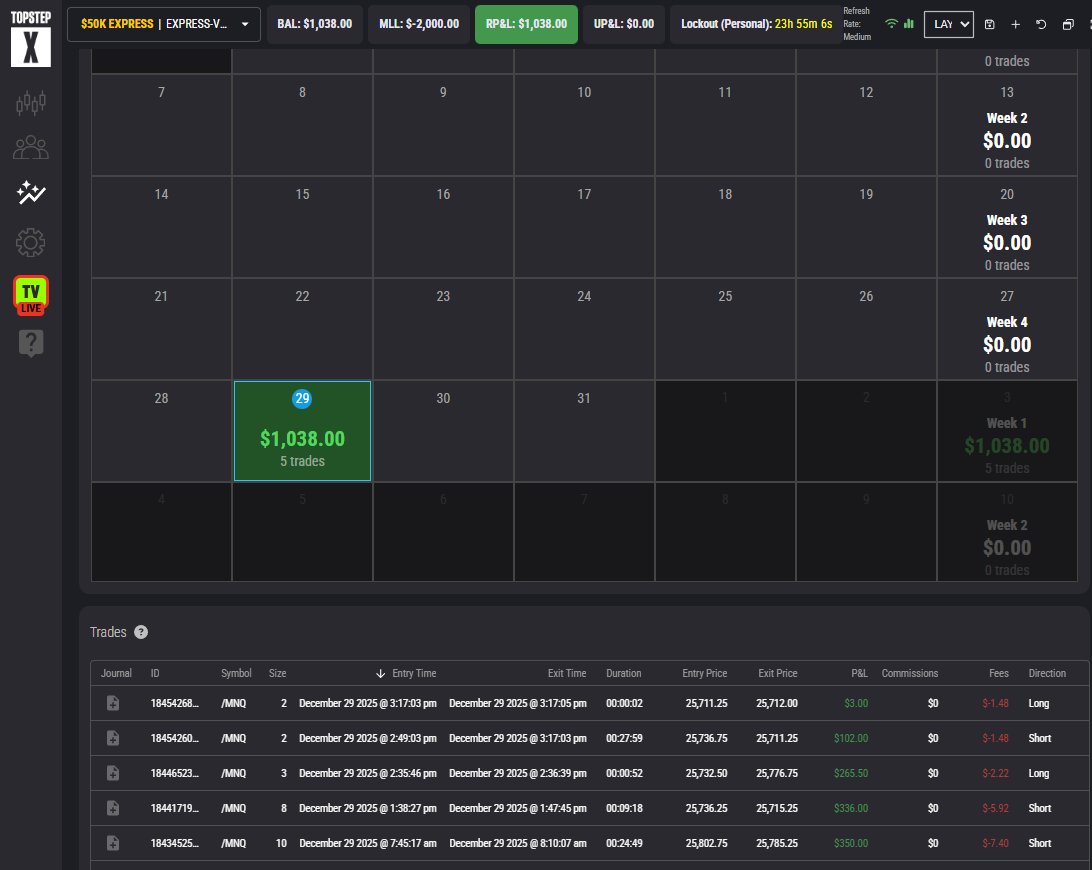Screen dimensions: 1092x870
Task: Click the Week 4 $0.00 summary cell
Action: [1007, 329]
